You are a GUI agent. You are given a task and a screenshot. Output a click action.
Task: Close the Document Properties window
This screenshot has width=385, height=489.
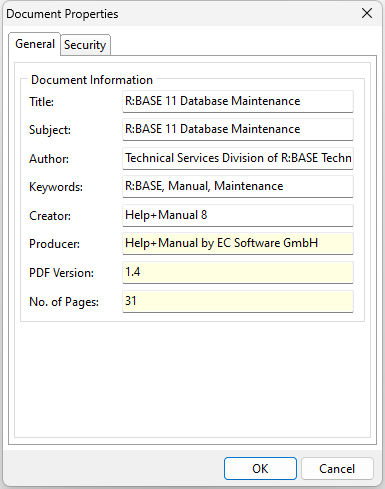point(367,14)
